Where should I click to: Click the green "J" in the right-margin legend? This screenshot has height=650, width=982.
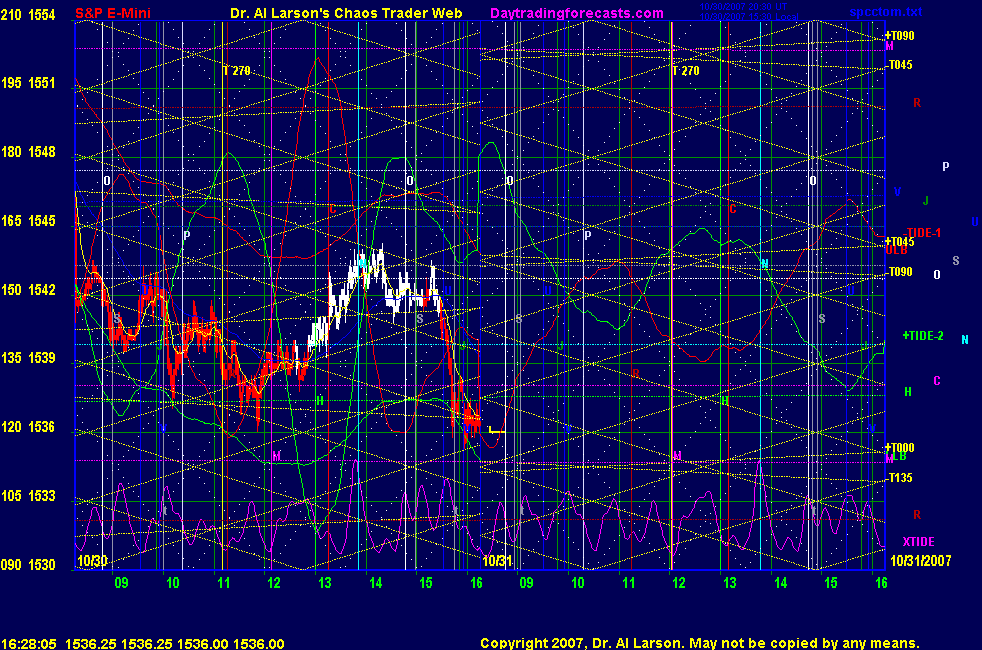click(926, 201)
